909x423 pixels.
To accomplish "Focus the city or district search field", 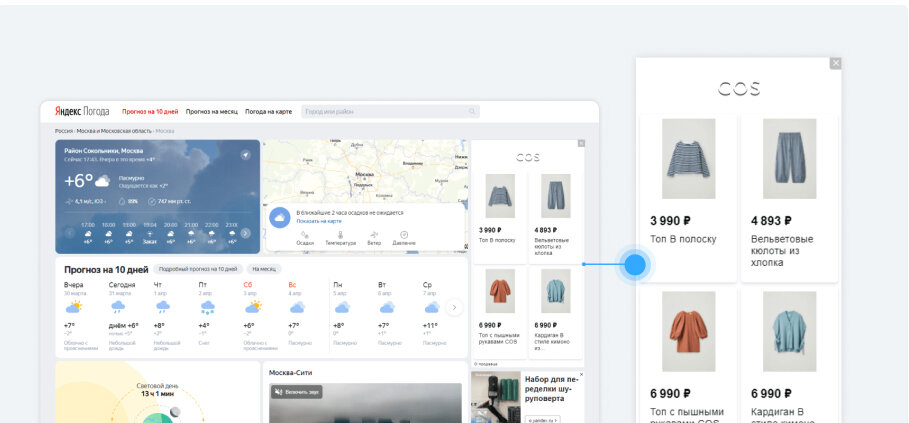I will click(x=390, y=111).
